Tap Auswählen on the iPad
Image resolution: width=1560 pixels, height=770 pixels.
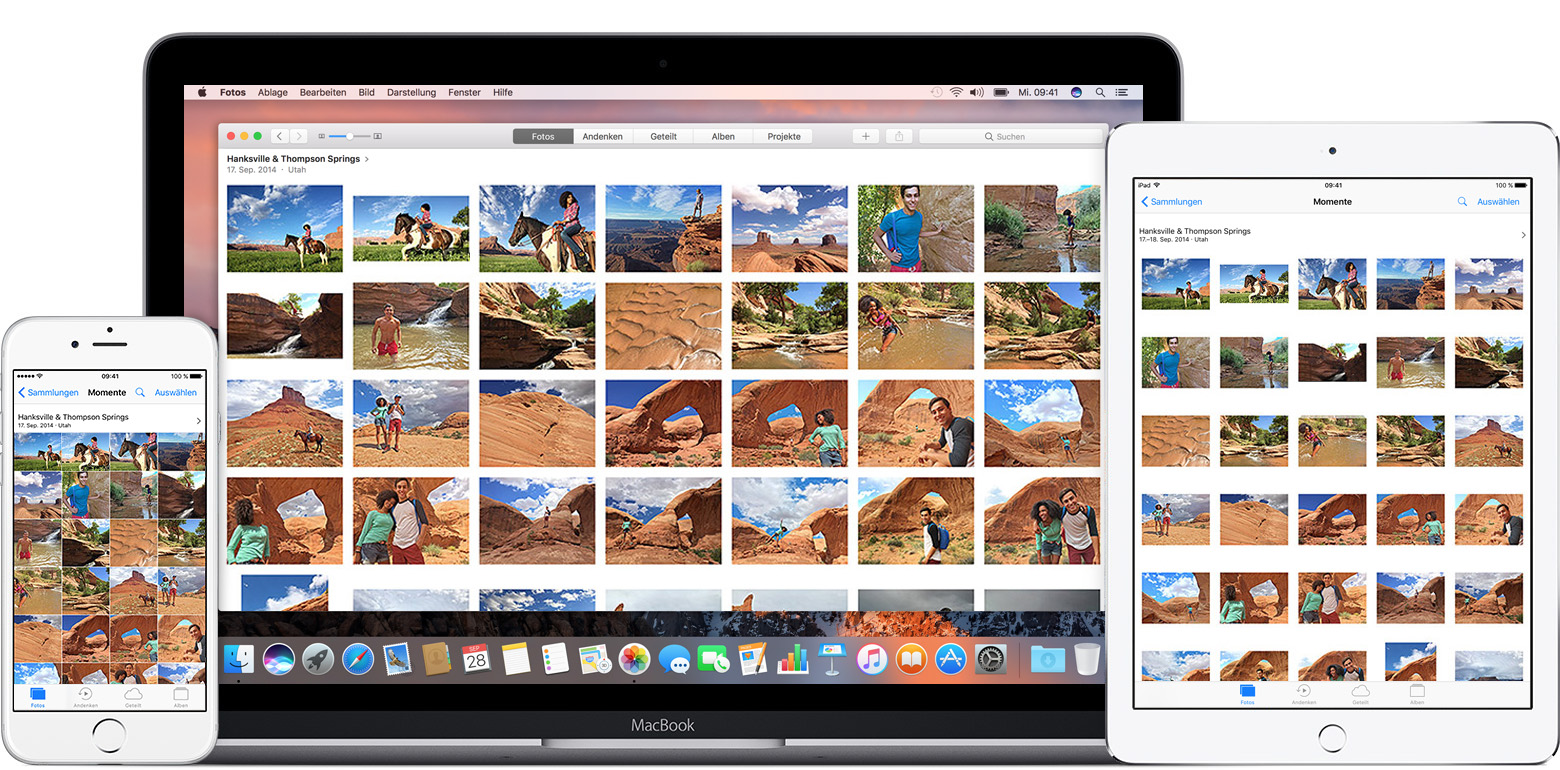[x=1498, y=202]
